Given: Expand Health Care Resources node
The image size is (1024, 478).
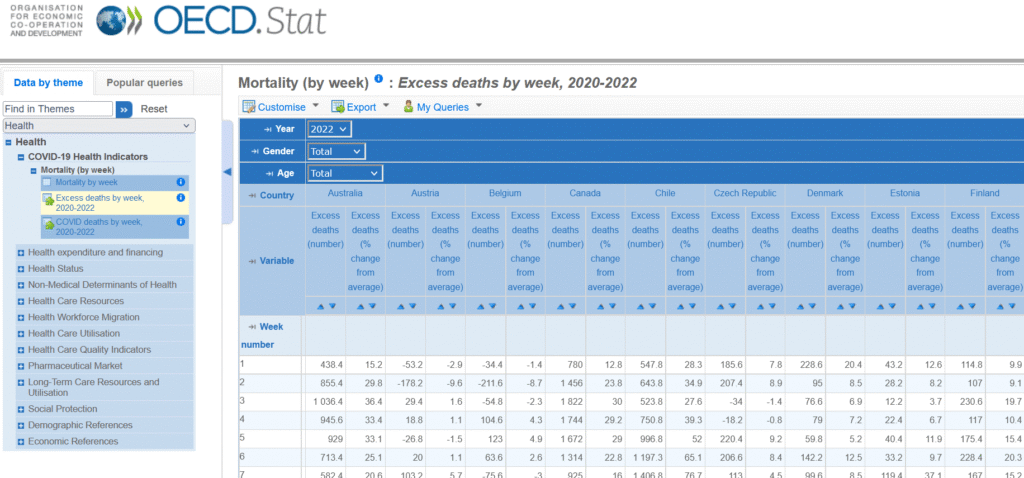Looking at the screenshot, I should click(x=21, y=302).
